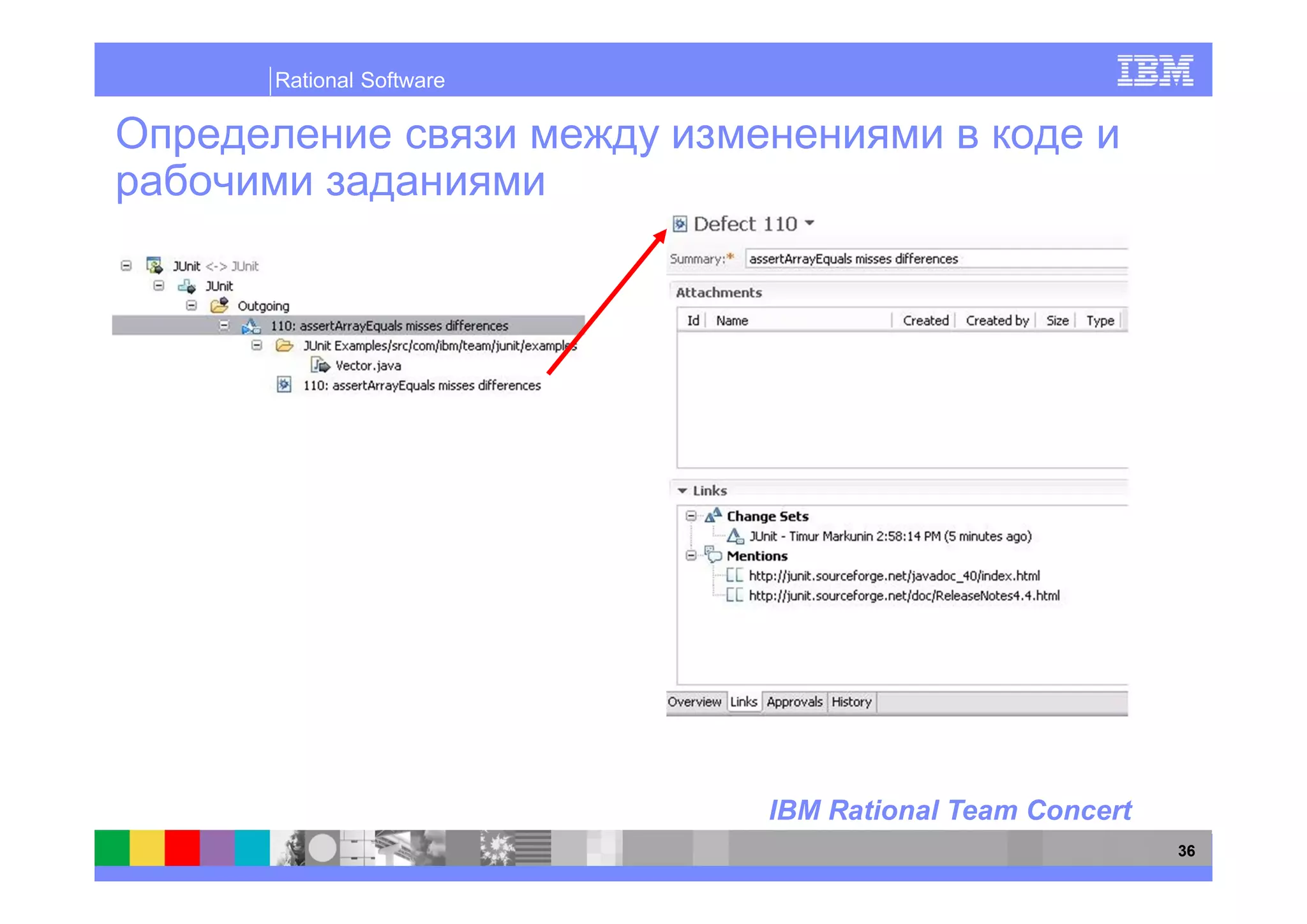This screenshot has width=1307, height=924.
Task: Click the JUnit component icon
Action: tap(186, 286)
